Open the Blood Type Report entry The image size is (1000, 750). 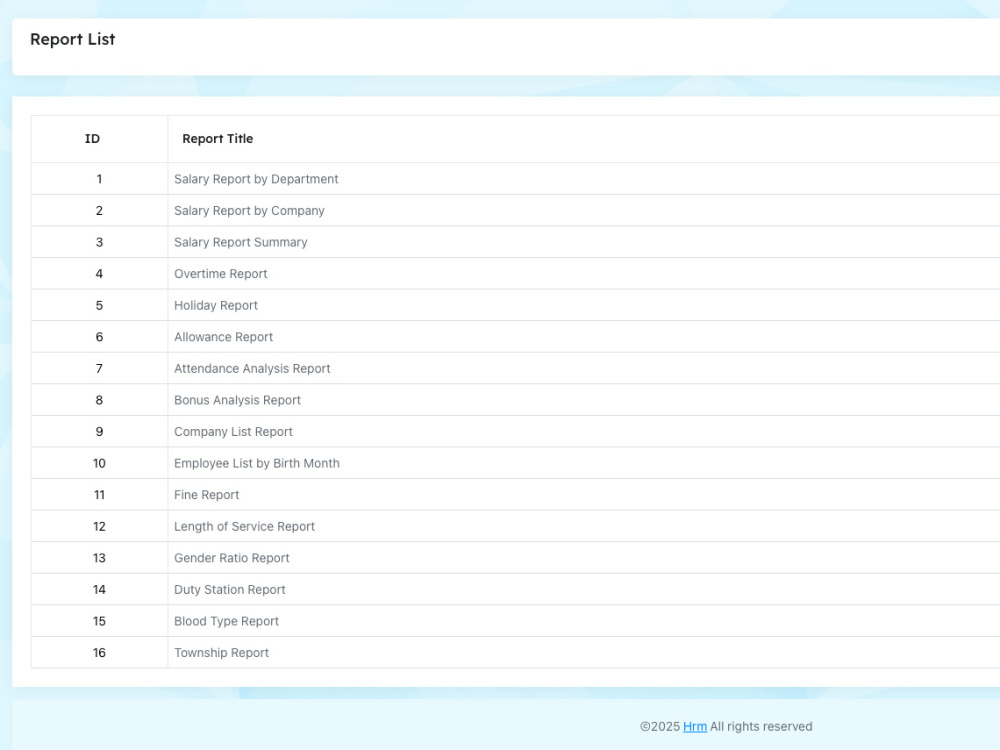226,621
